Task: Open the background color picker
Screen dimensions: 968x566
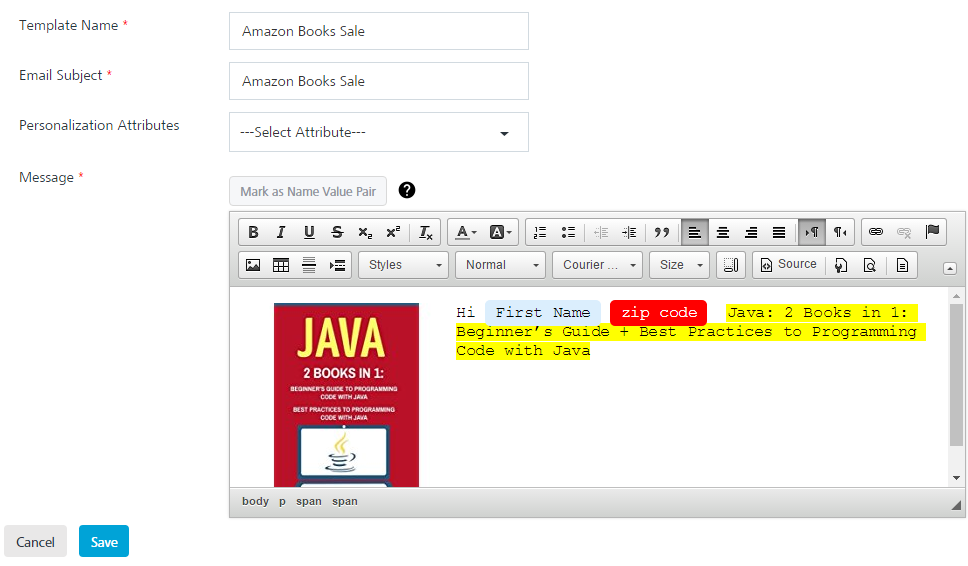Action: pos(501,232)
